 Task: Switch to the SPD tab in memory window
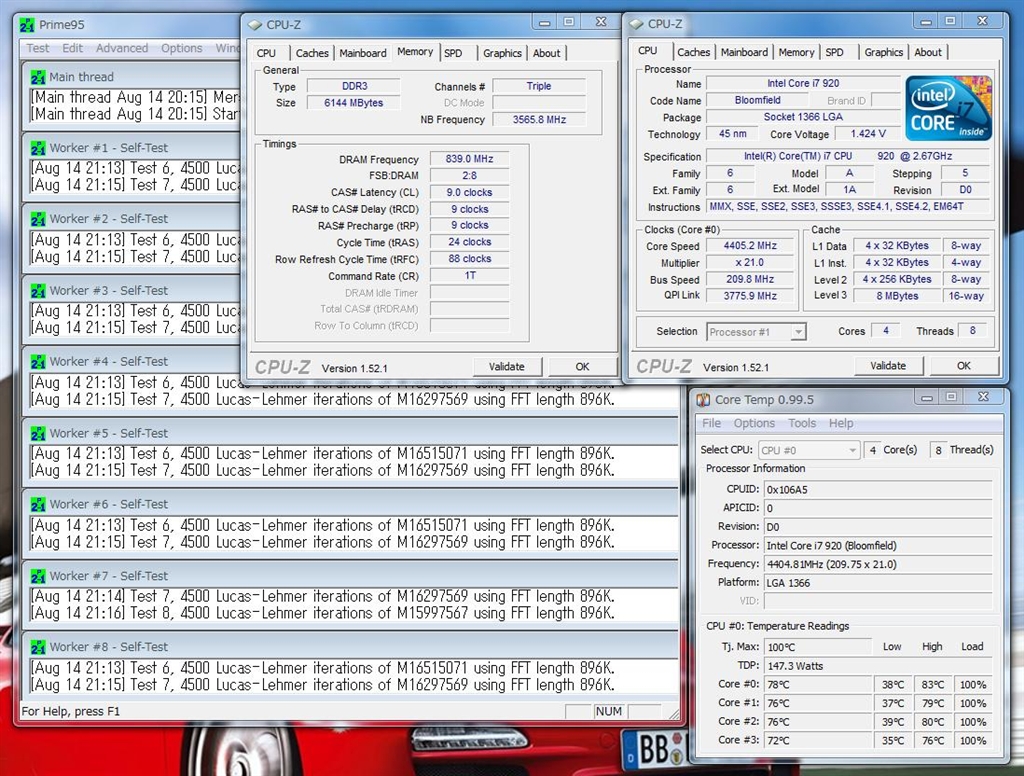[453, 53]
